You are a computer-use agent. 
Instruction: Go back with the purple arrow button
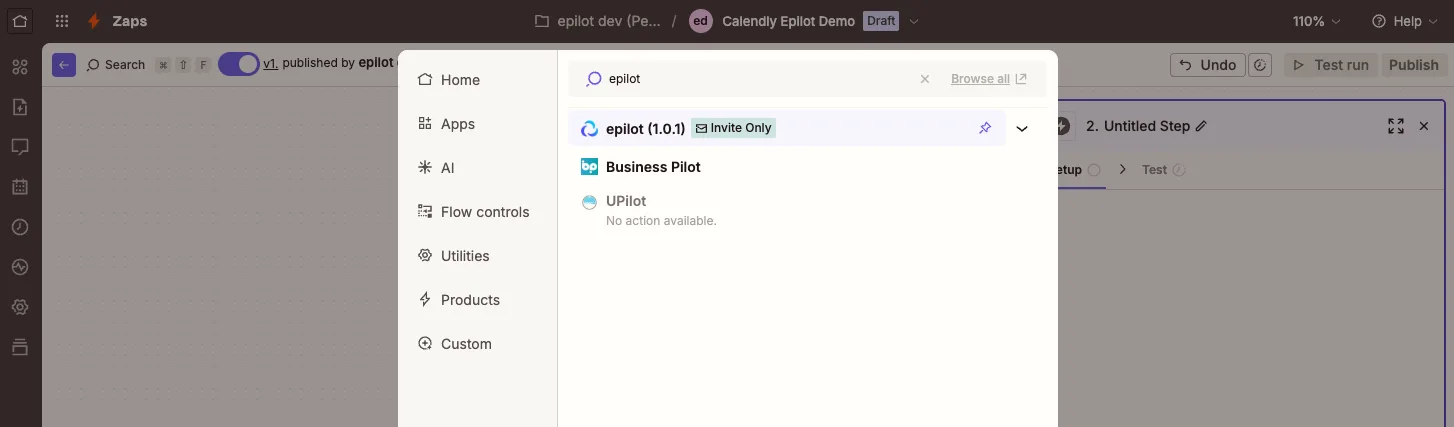point(64,64)
